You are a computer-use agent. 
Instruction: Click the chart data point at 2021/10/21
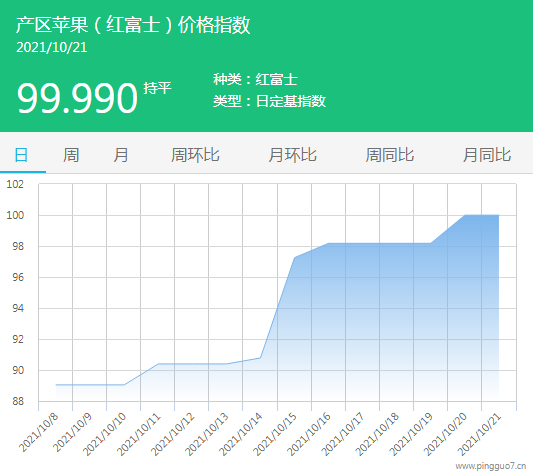[498, 215]
